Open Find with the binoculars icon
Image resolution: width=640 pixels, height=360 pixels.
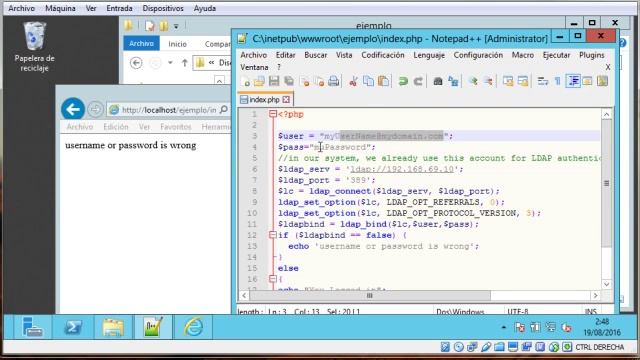[x=438, y=81]
